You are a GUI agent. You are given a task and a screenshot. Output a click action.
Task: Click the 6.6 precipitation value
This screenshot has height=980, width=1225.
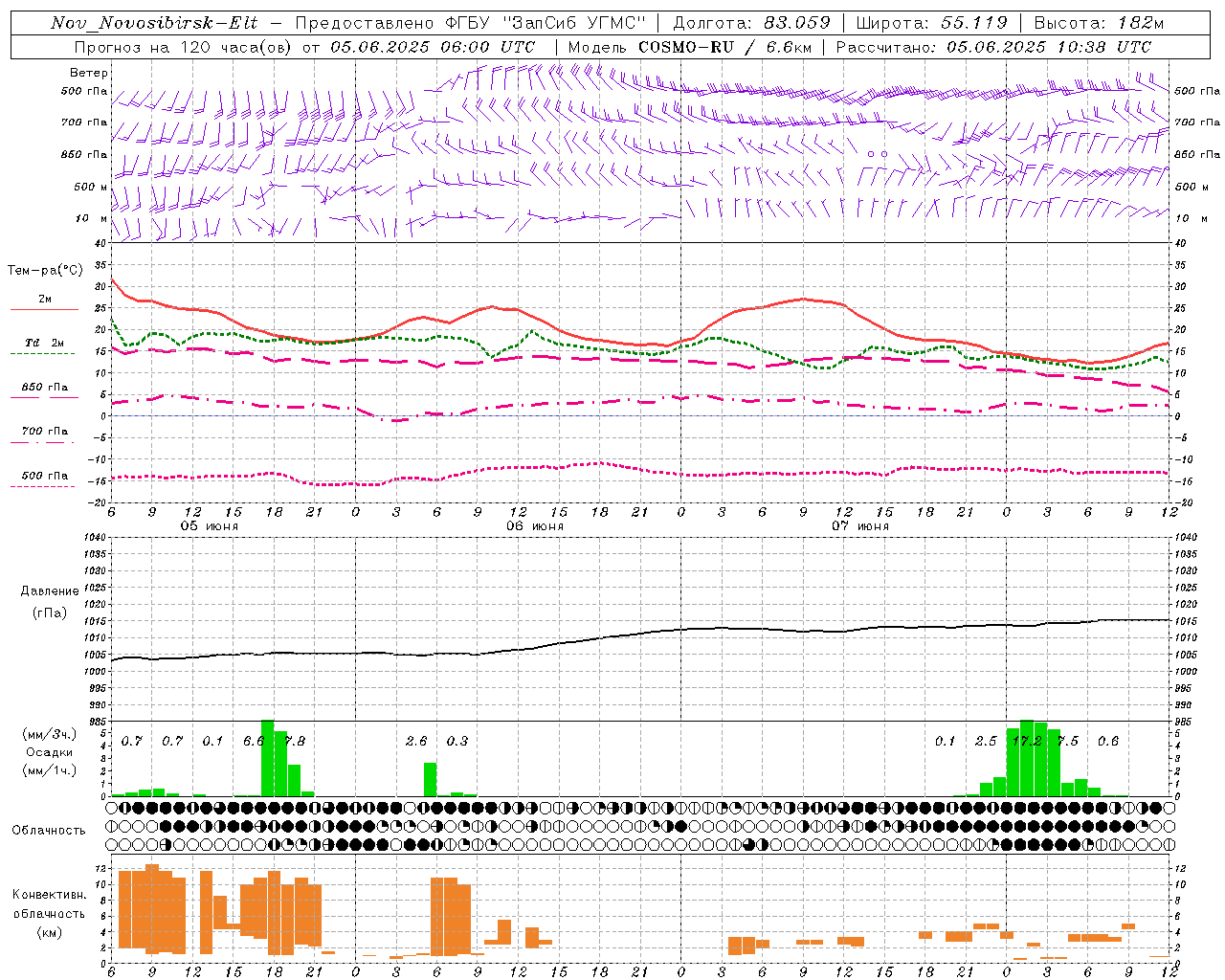pyautogui.click(x=254, y=741)
